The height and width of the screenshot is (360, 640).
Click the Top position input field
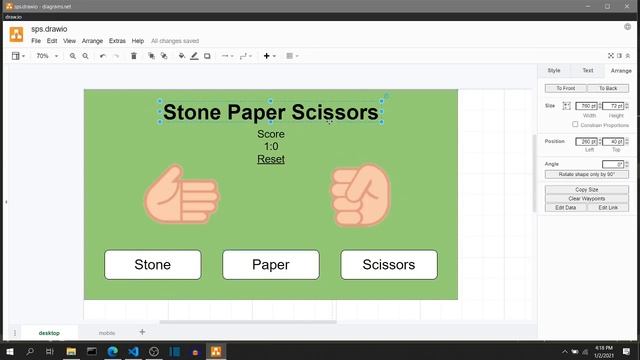click(613, 141)
